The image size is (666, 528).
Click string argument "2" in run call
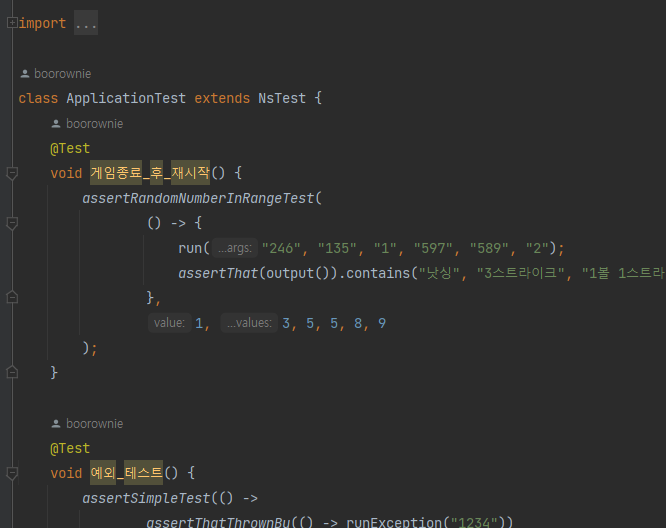537,248
